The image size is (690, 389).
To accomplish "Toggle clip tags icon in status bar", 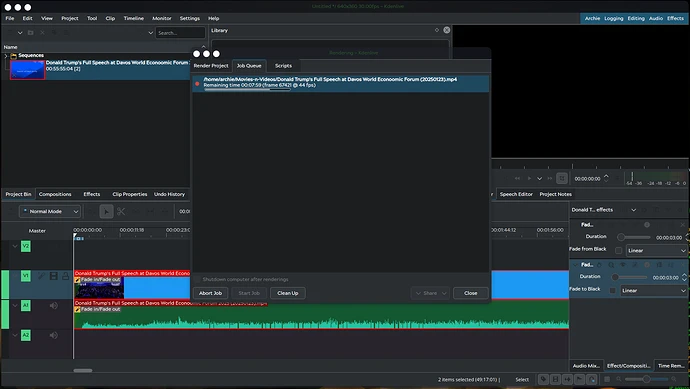I will tap(543, 379).
